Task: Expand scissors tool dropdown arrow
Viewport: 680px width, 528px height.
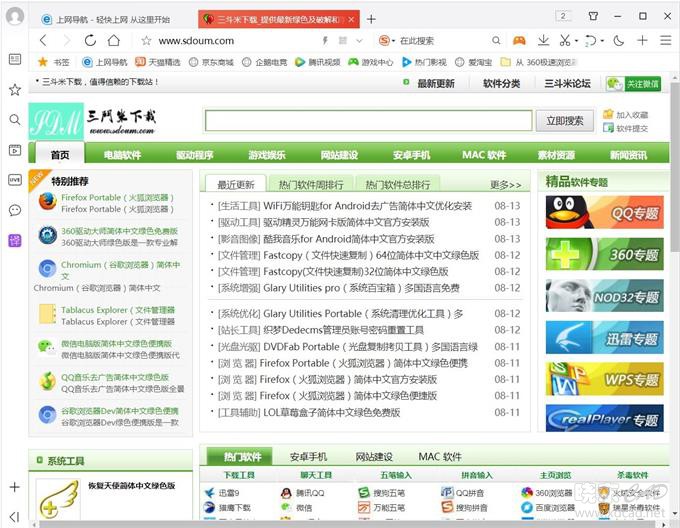Action: point(576,41)
